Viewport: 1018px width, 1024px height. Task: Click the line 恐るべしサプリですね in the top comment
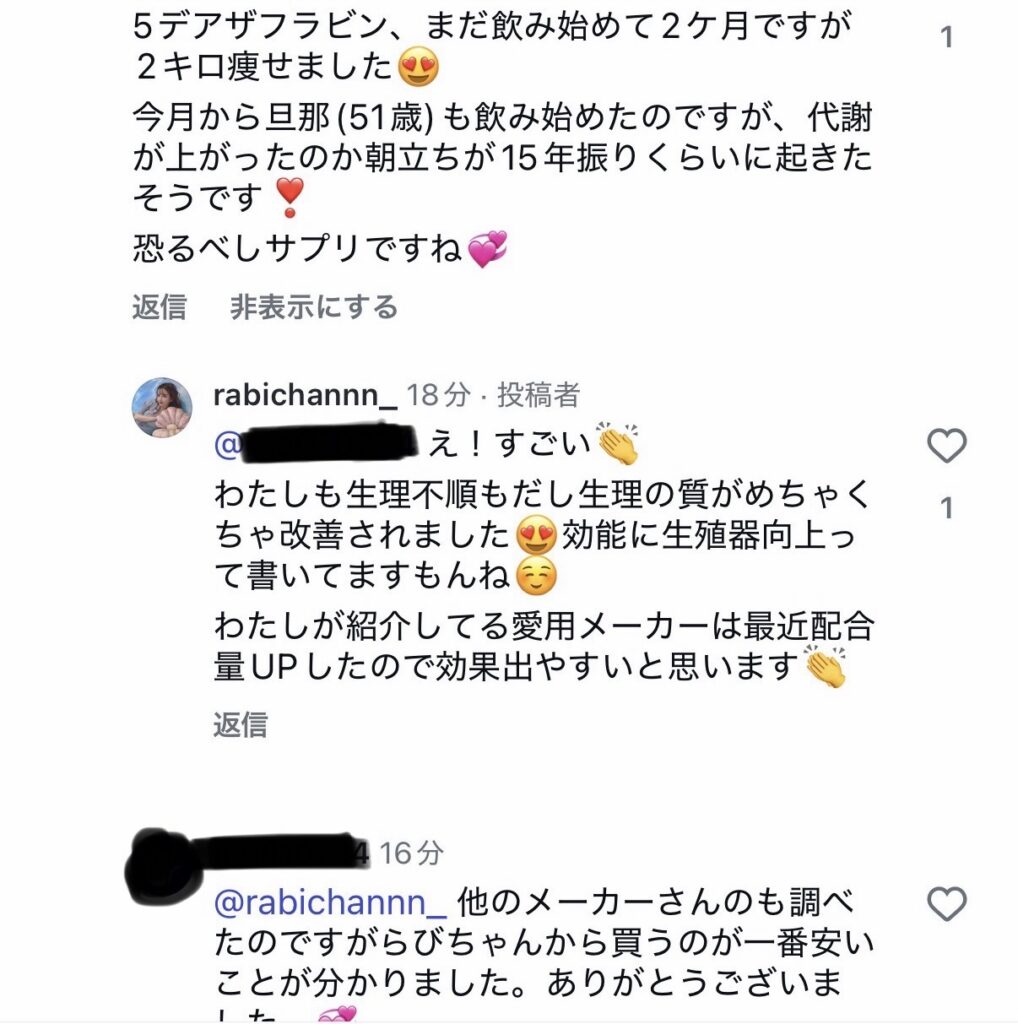[300, 249]
